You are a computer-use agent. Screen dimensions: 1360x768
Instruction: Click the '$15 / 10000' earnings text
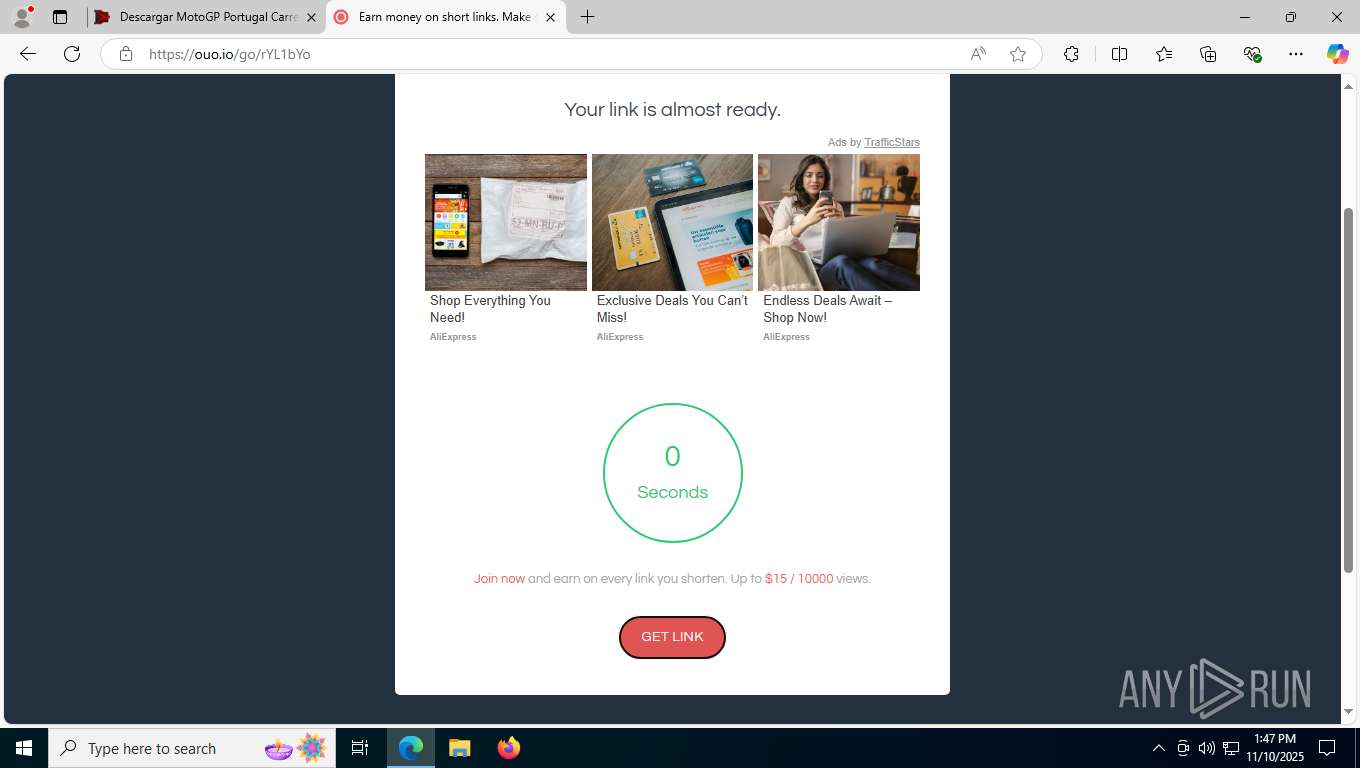tap(799, 579)
